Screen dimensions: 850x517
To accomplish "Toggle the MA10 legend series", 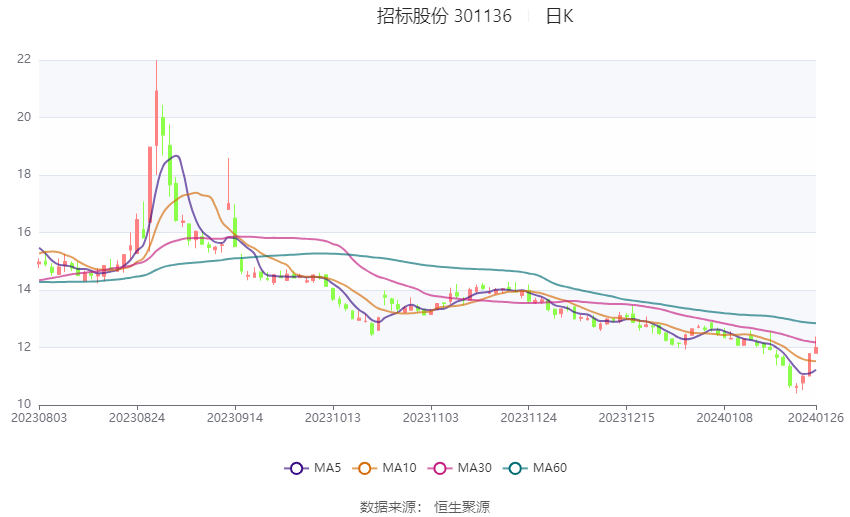I will [384, 468].
